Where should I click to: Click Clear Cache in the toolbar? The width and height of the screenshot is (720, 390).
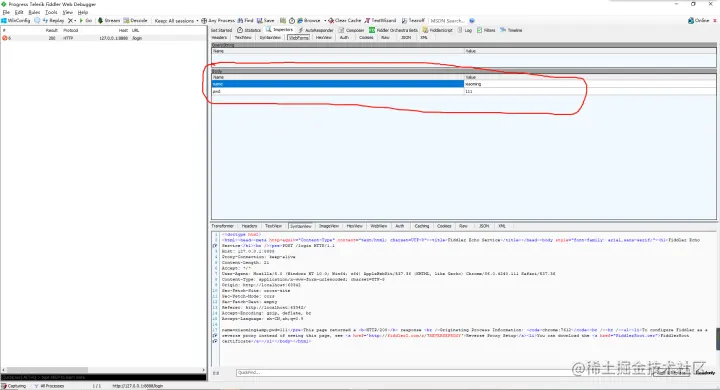click(344, 21)
